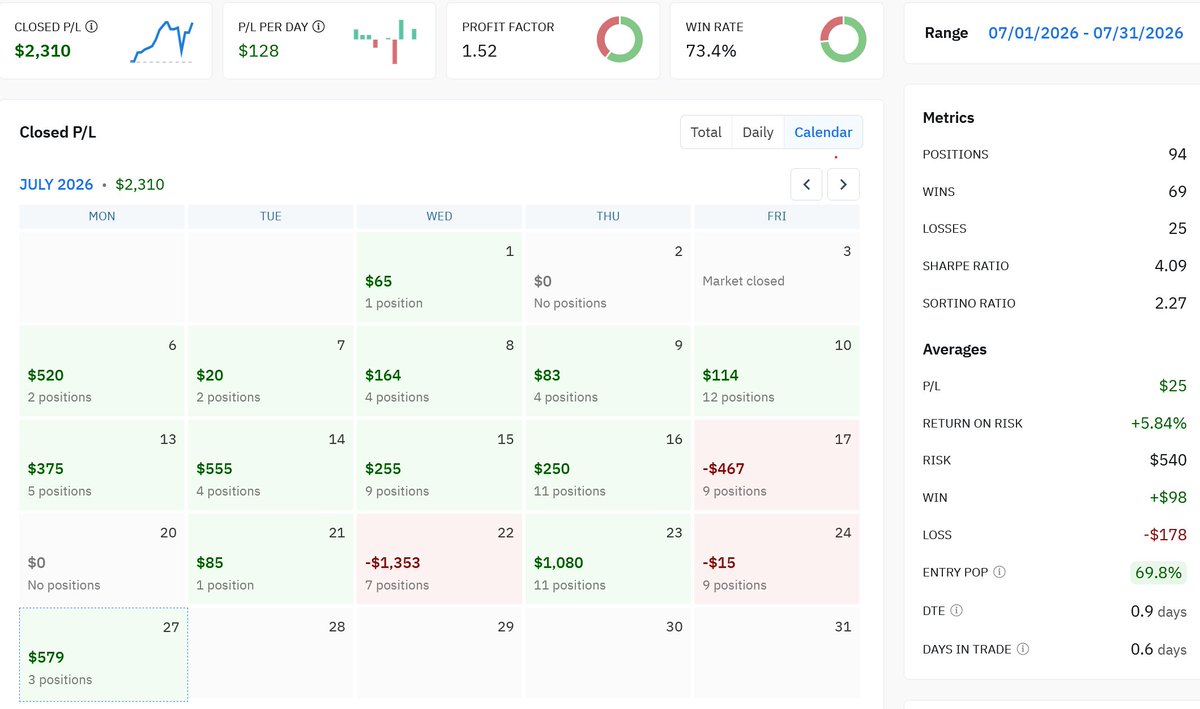Select the Calendar view tab

[x=824, y=132]
